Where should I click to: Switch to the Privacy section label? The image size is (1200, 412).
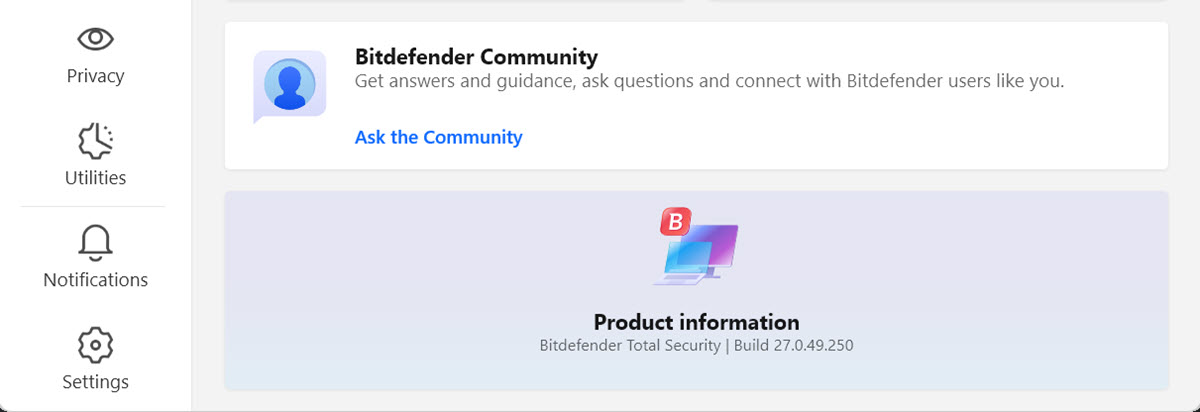pos(95,76)
